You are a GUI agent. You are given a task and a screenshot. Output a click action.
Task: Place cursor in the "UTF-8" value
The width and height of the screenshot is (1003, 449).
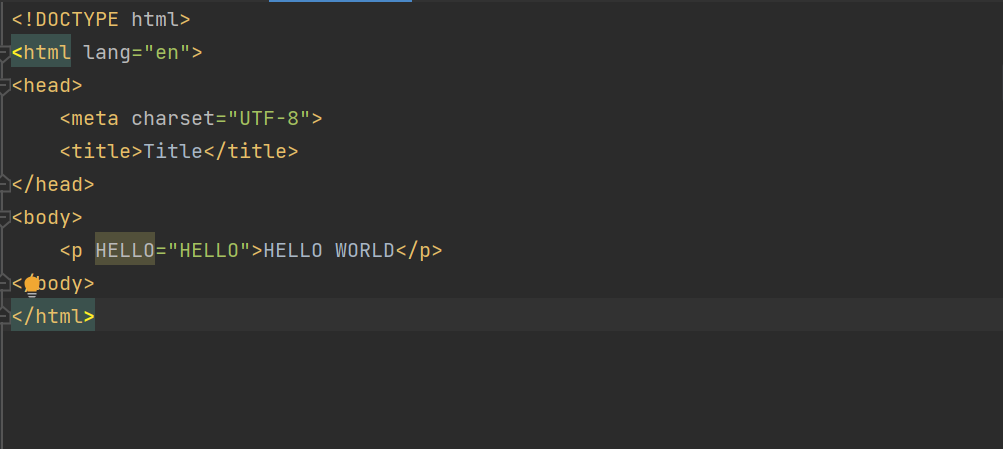(269, 118)
